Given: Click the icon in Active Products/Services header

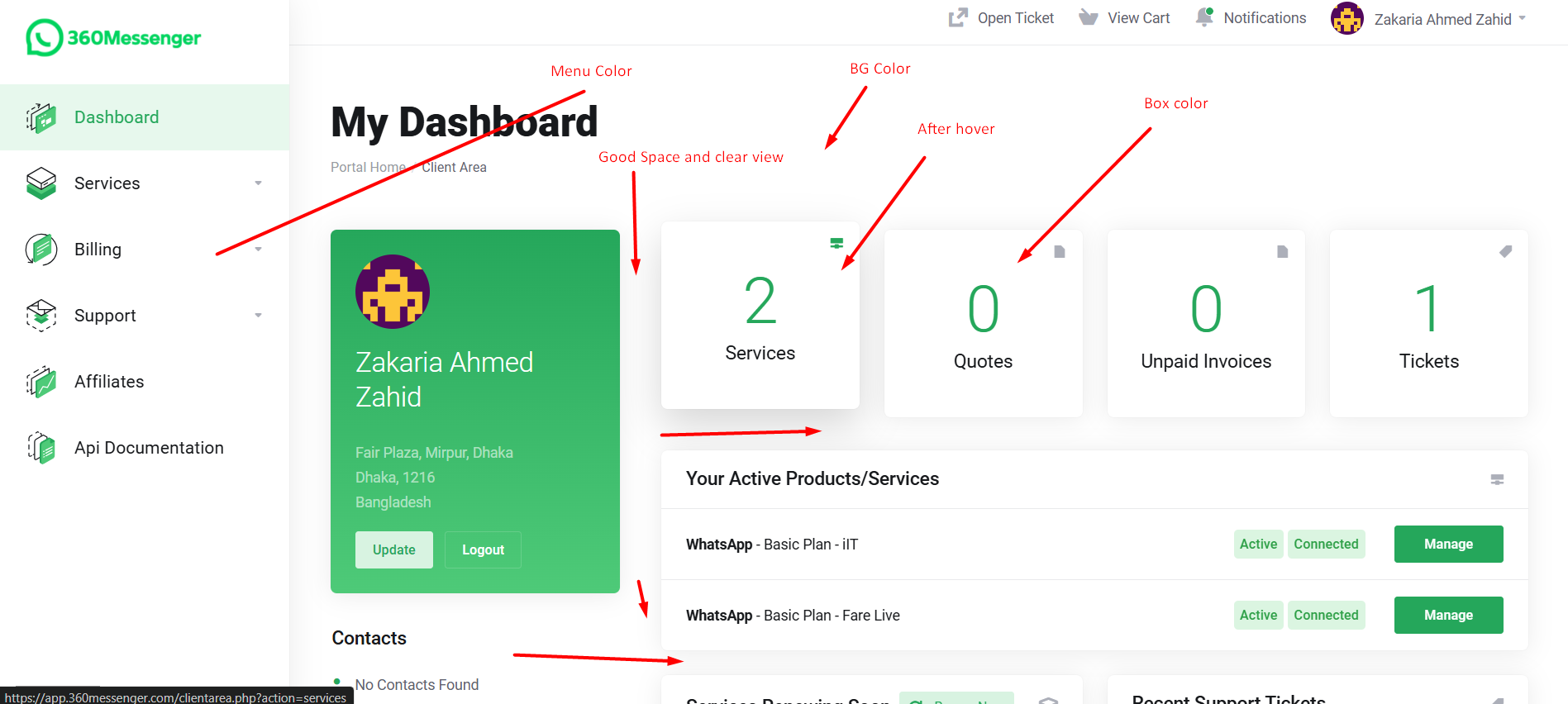Looking at the screenshot, I should 1497,479.
